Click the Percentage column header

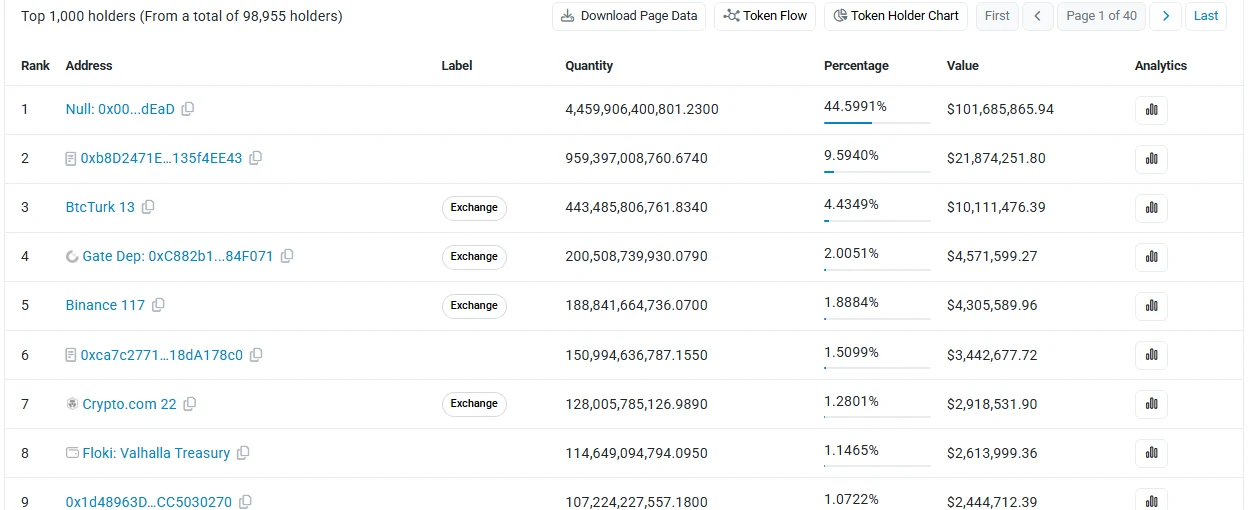point(856,66)
